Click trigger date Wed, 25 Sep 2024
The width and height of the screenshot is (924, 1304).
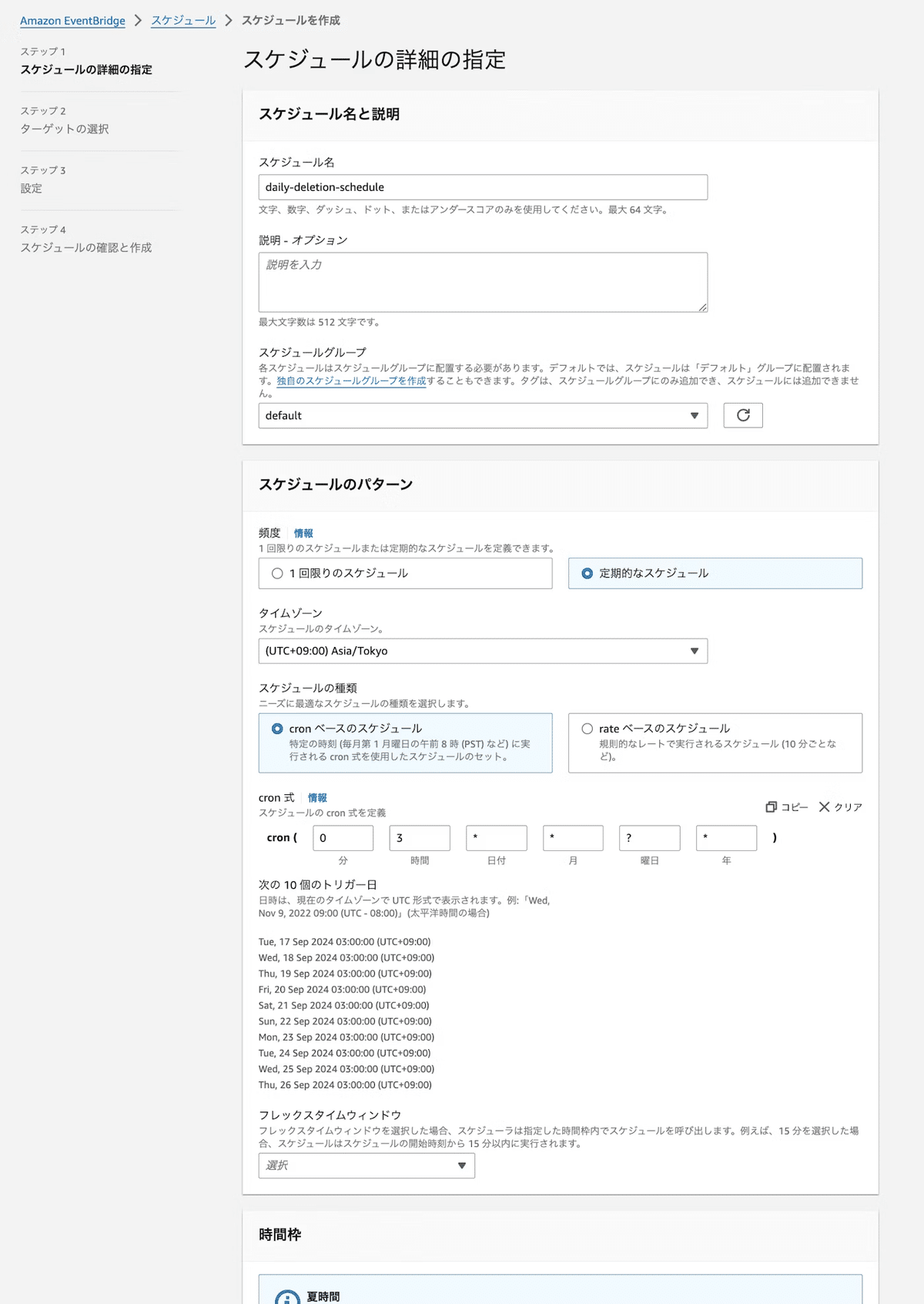[x=346, y=1069]
